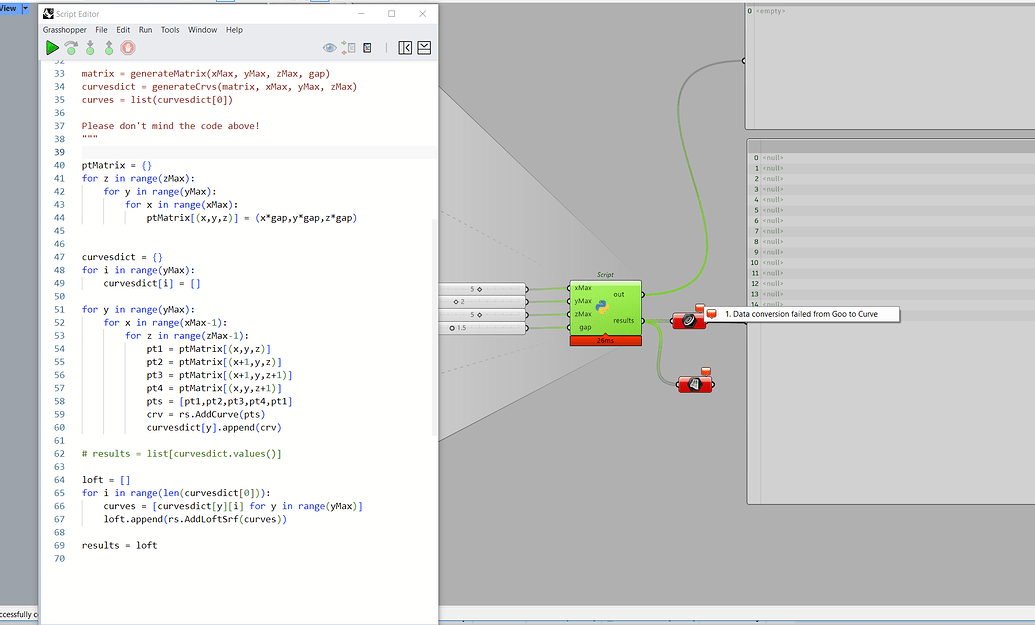Click the red Loft component below the Curve component
Screen dimensions: 1035x625
pos(693,384)
